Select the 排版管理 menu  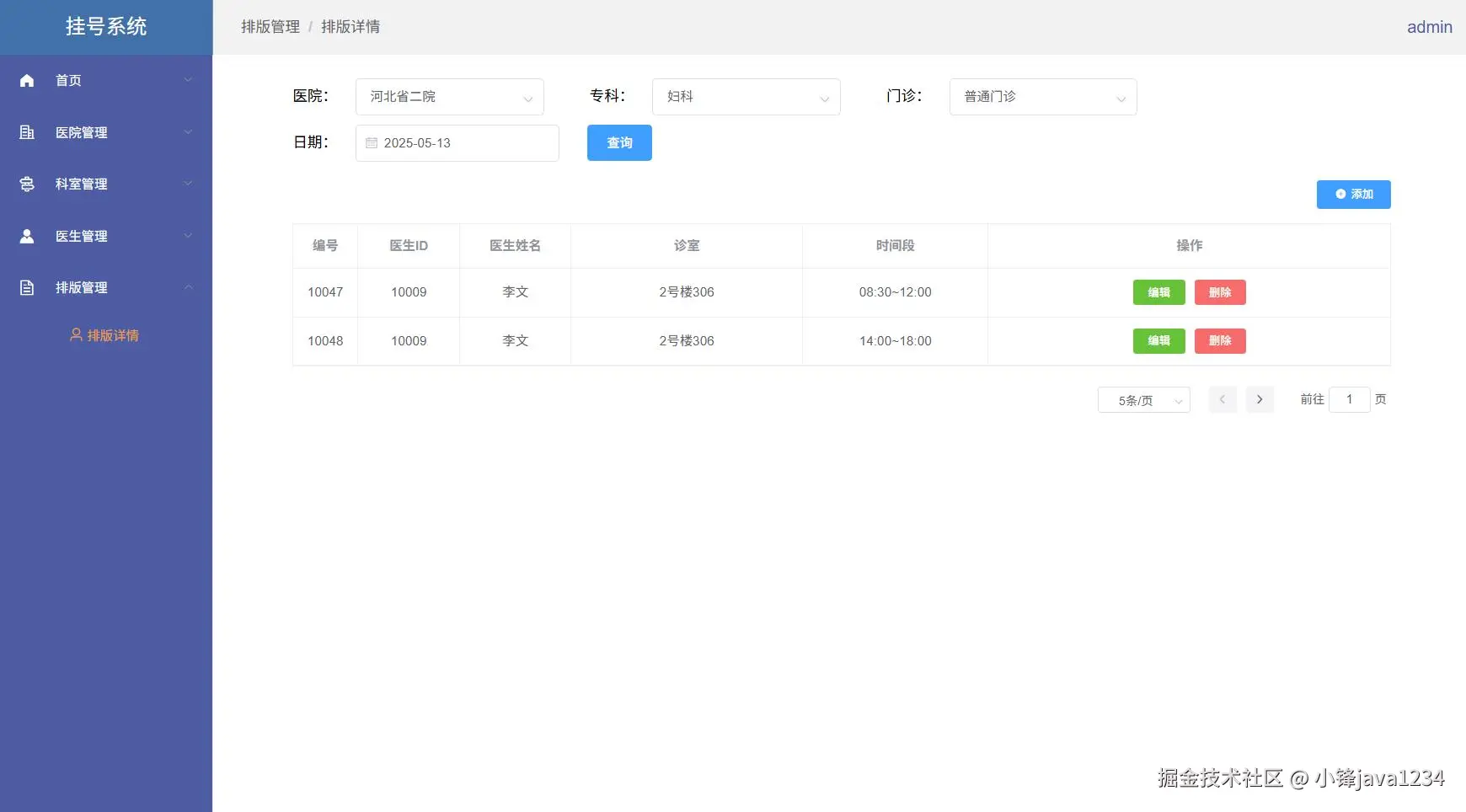(106, 287)
